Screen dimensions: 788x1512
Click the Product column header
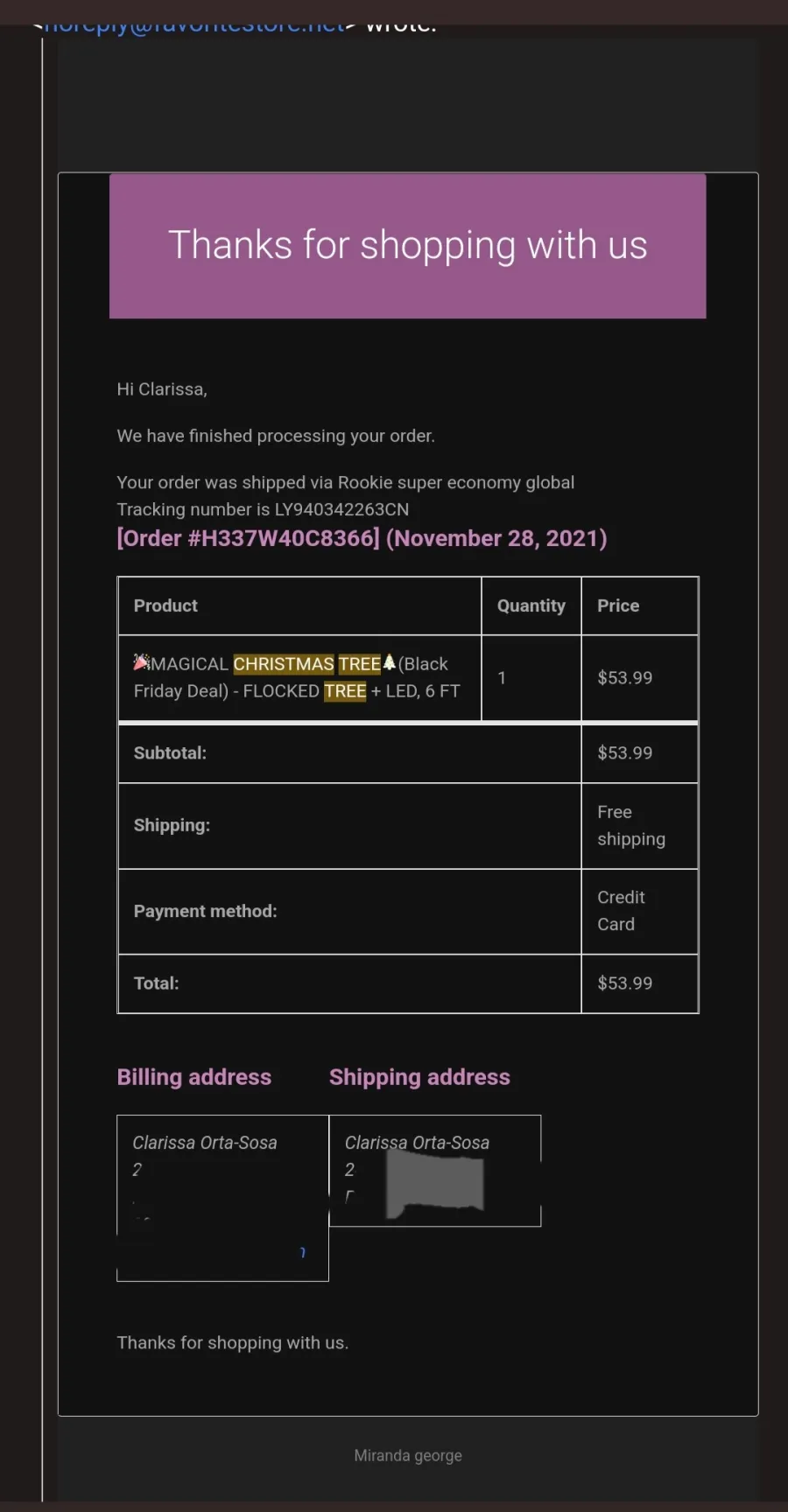point(165,605)
